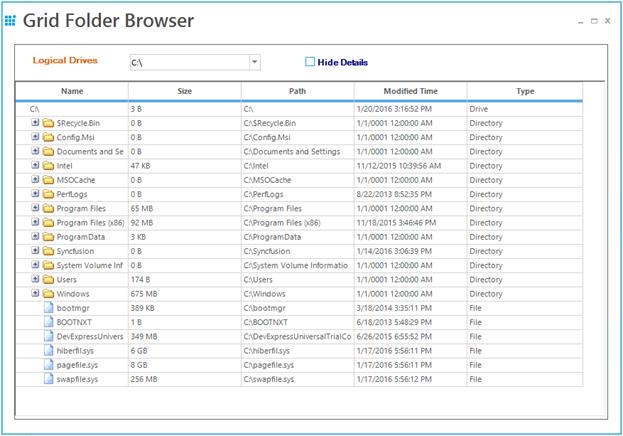
Task: Select the 349 MB size cell
Action: (x=185, y=337)
